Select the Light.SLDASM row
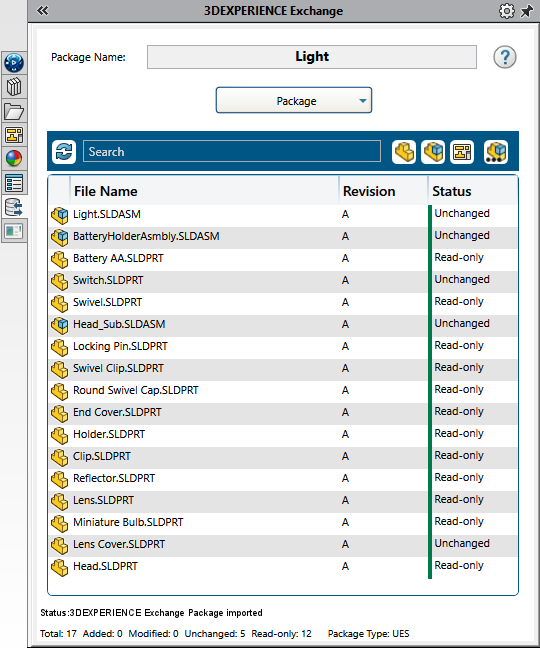 click(x=283, y=214)
